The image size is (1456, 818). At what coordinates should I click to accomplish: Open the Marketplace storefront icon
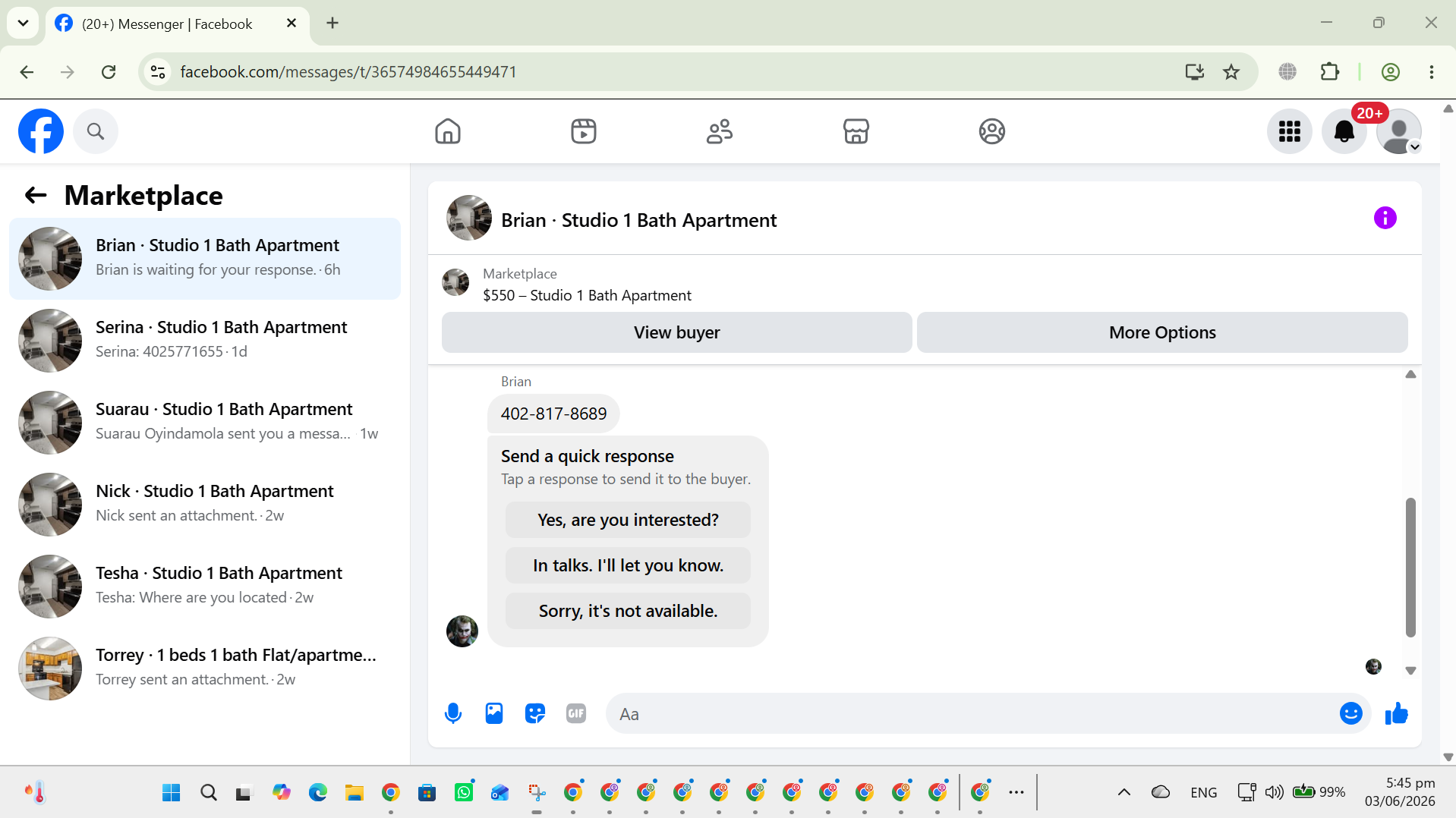pos(856,131)
